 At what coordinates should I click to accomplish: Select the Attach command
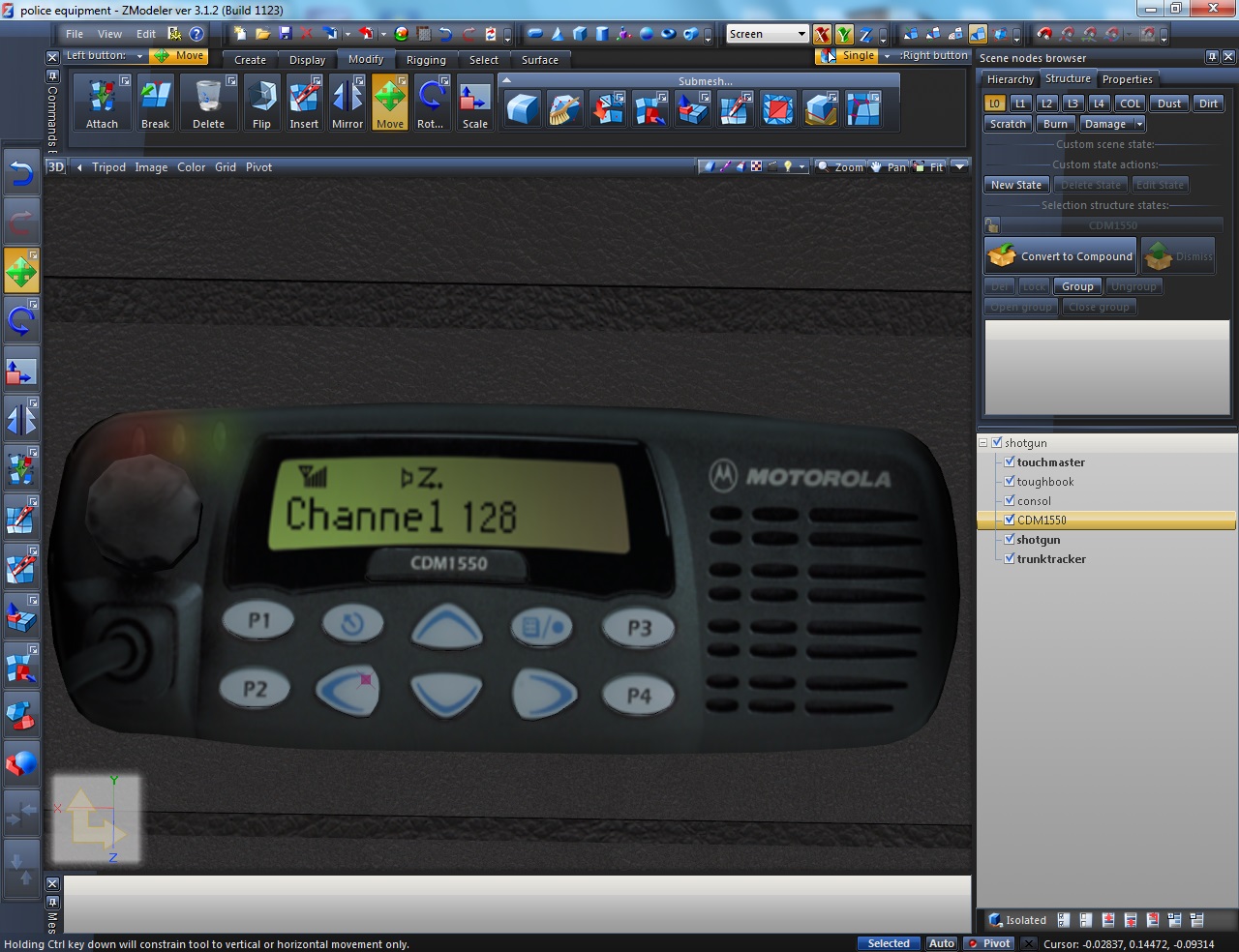102,104
